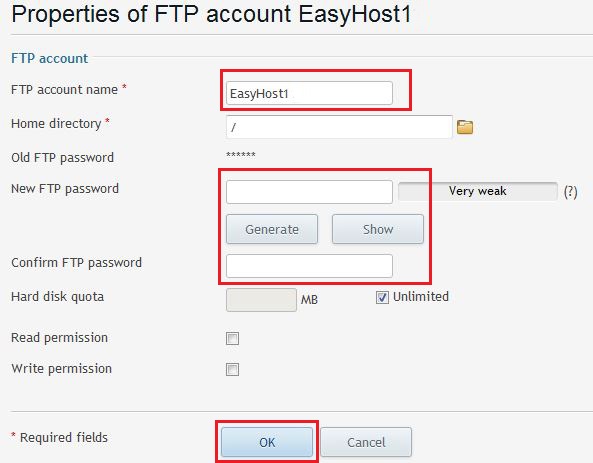The width and height of the screenshot is (593, 463).
Task: Click the Old FTP password asterisks
Action: click(x=241, y=155)
